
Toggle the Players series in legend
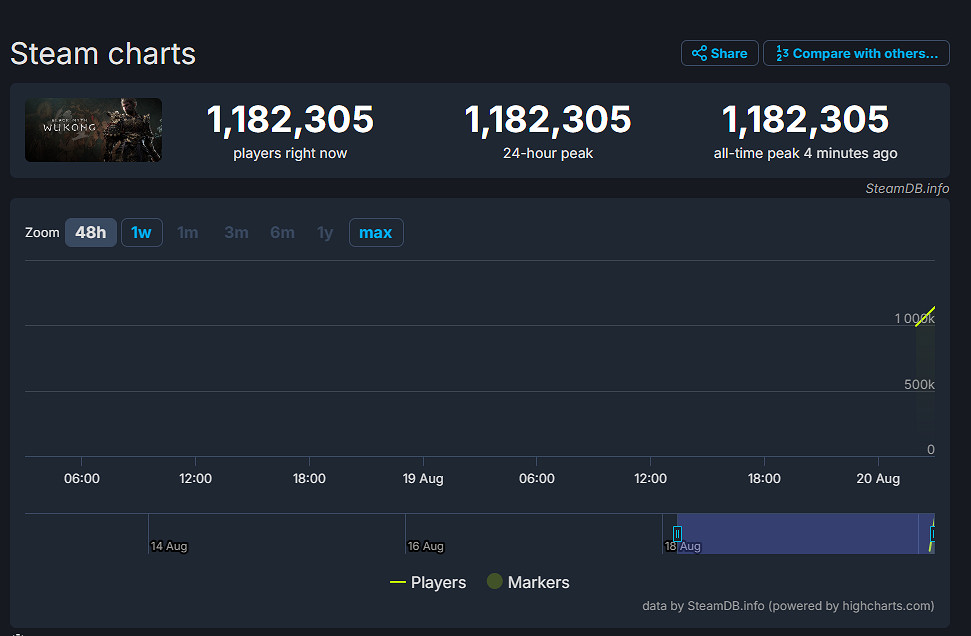428,582
